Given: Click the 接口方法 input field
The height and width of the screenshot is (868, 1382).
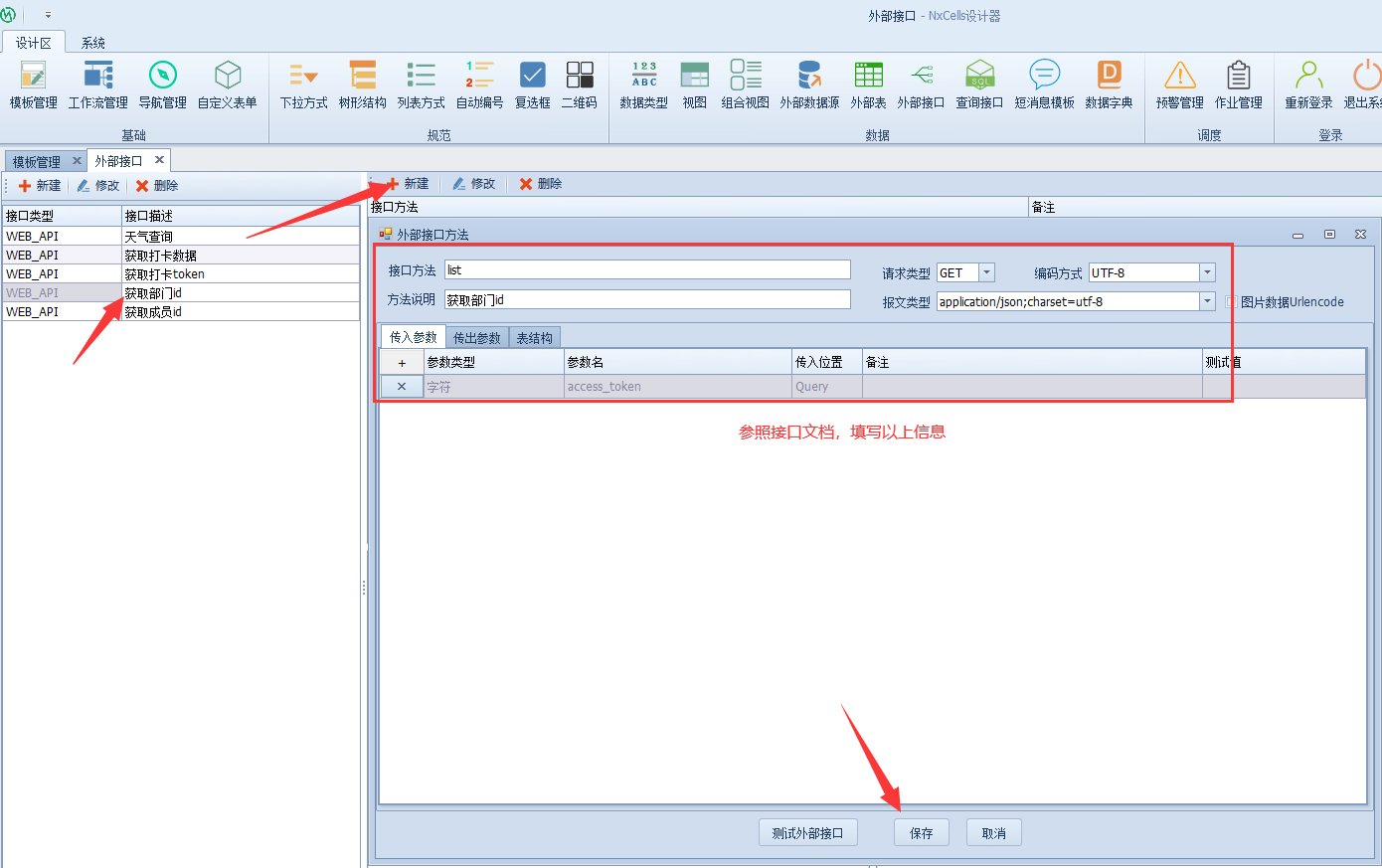Looking at the screenshot, I should [647, 269].
